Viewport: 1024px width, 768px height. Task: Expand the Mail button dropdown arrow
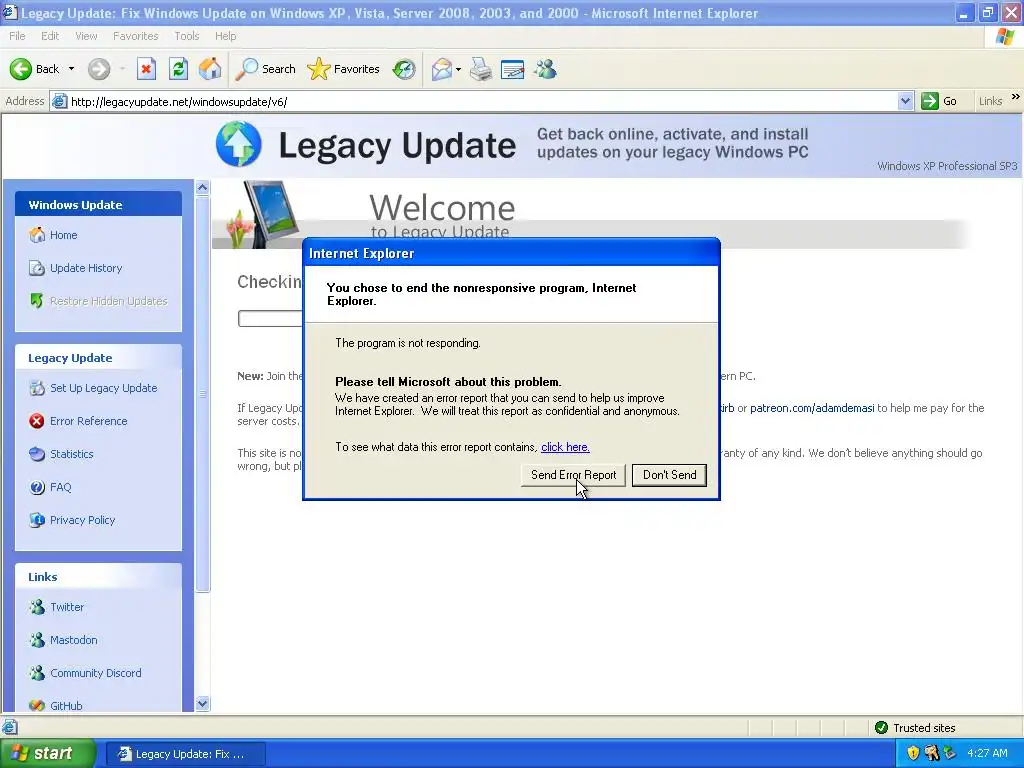click(x=458, y=69)
